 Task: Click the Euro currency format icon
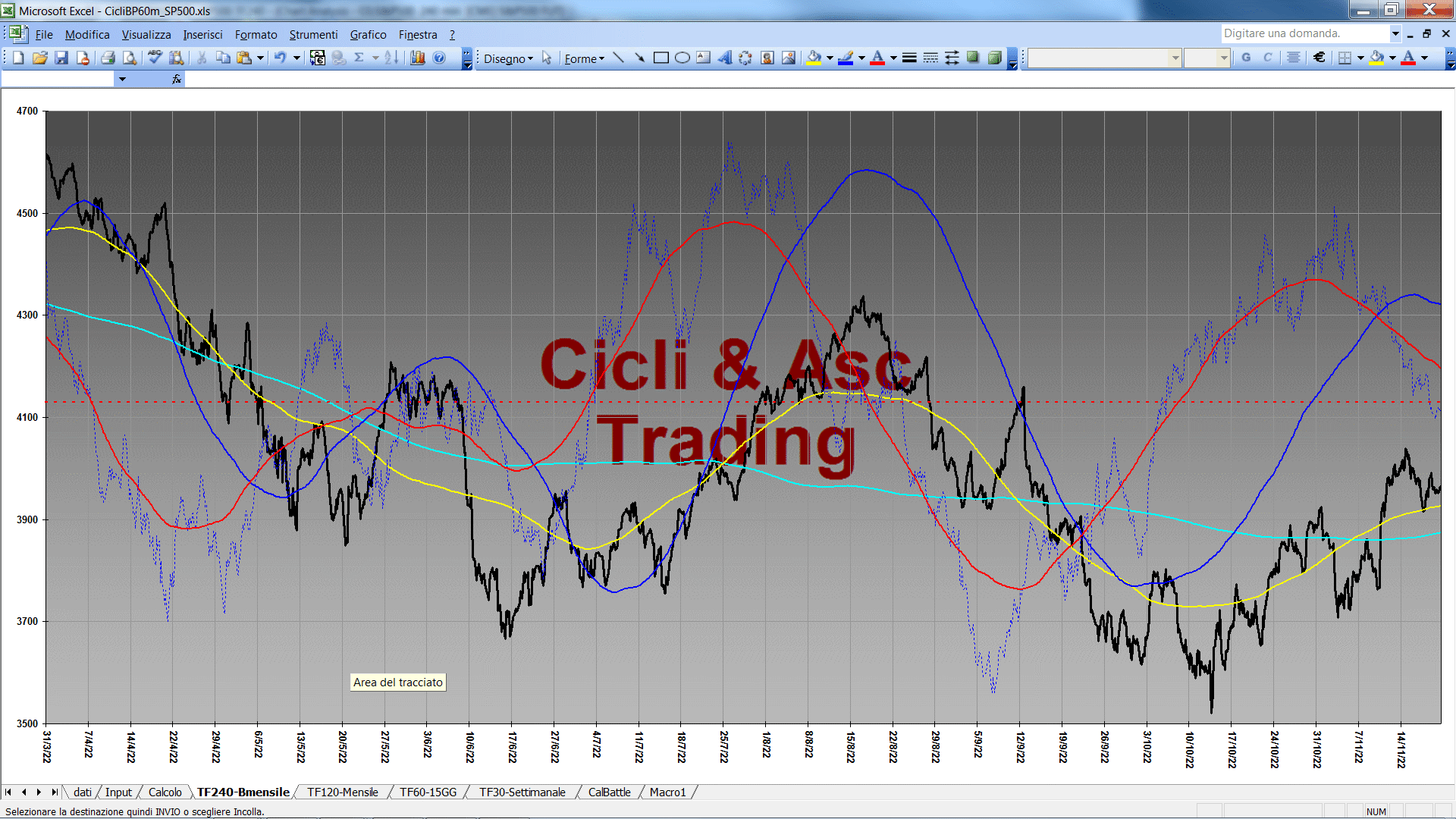(x=1319, y=58)
